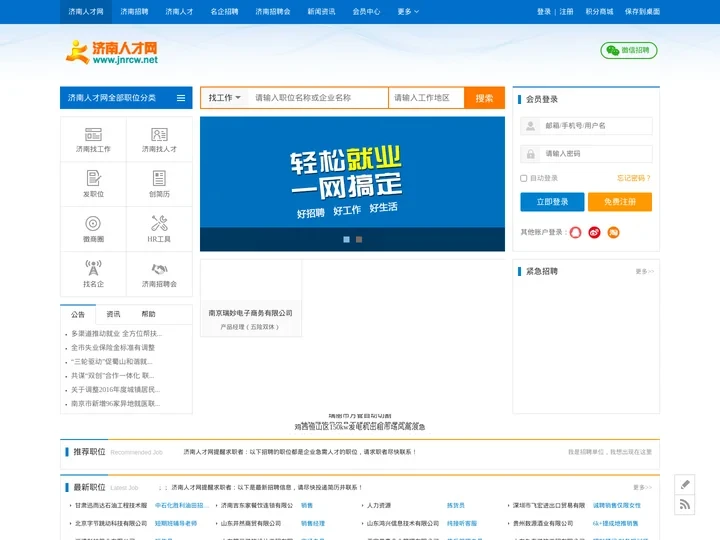
Task: Open 产品经理（五险双休）job link
Action: pyautogui.click(x=249, y=327)
